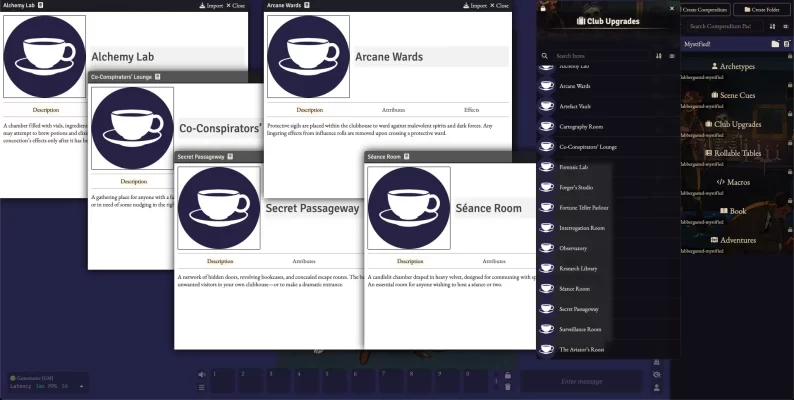Toggle the sort order in Club Upgrades search
Viewport: 794px width, 400px height.
tap(659, 56)
